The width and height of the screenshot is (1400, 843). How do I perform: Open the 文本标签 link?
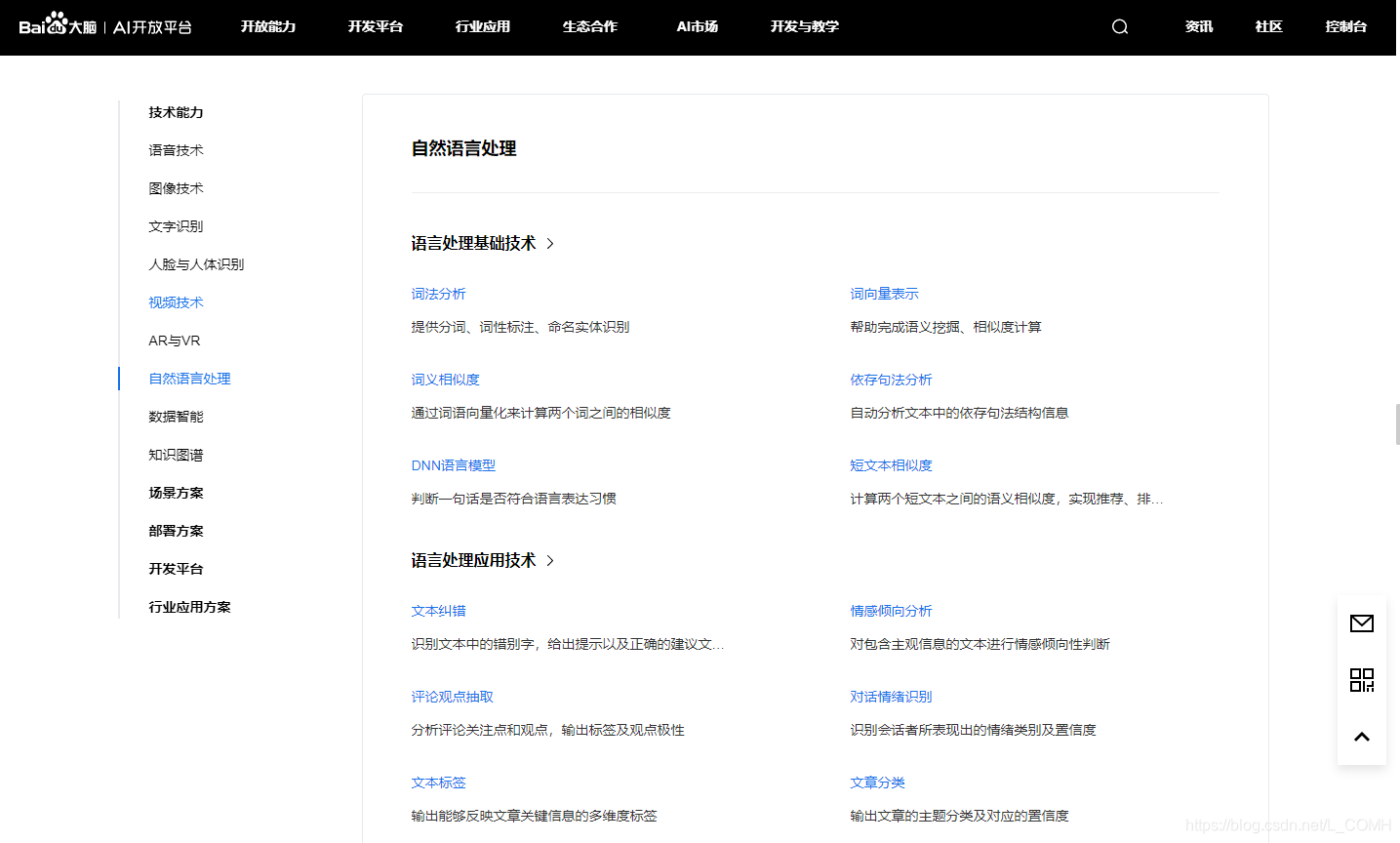[439, 783]
